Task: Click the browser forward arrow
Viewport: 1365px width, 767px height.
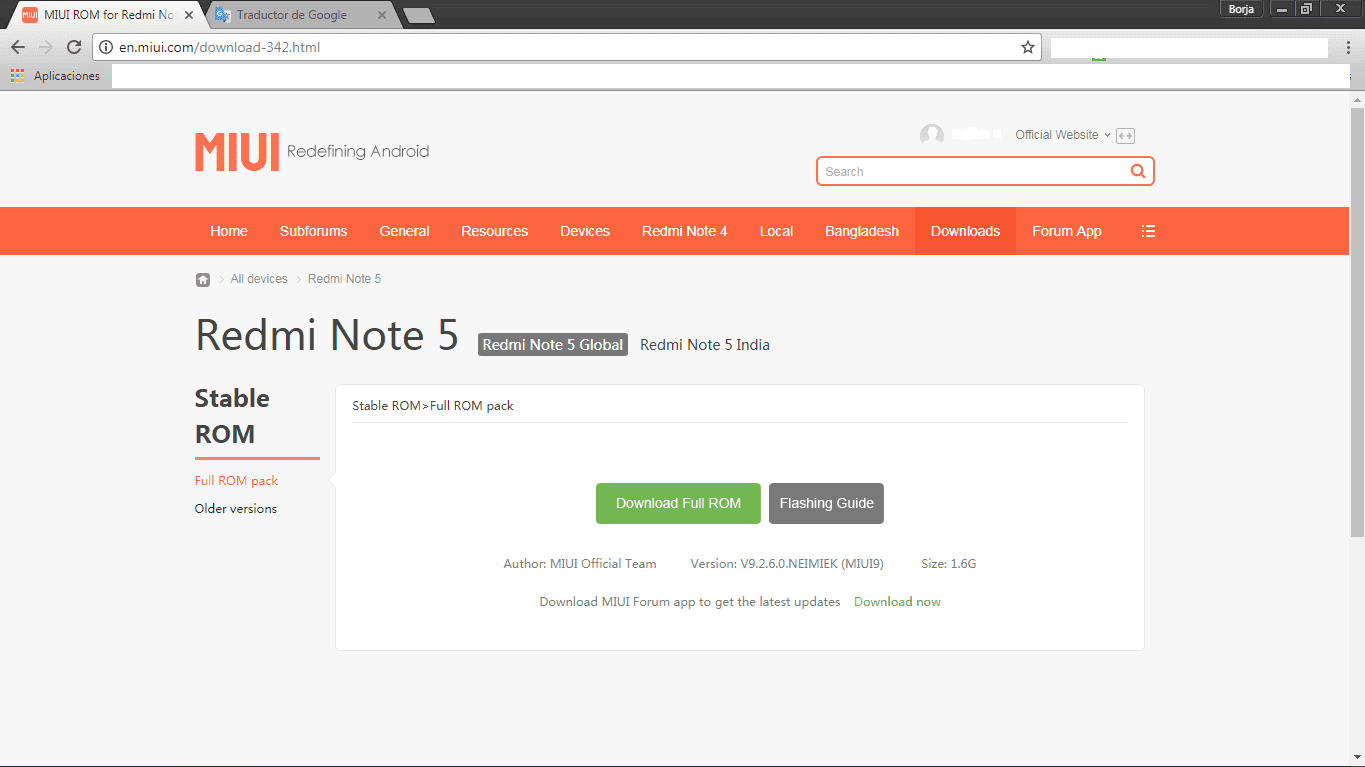Action: 46,47
